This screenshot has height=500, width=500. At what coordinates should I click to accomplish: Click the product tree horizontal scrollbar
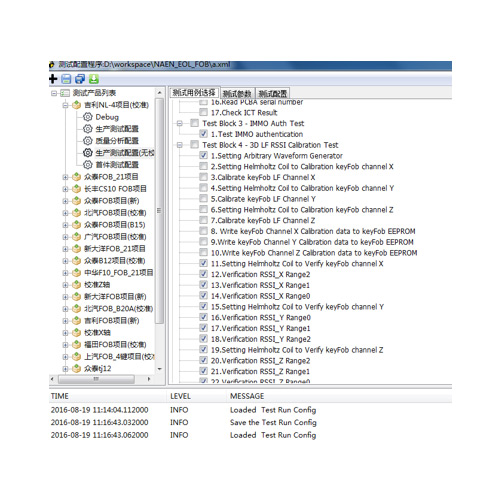point(96,379)
